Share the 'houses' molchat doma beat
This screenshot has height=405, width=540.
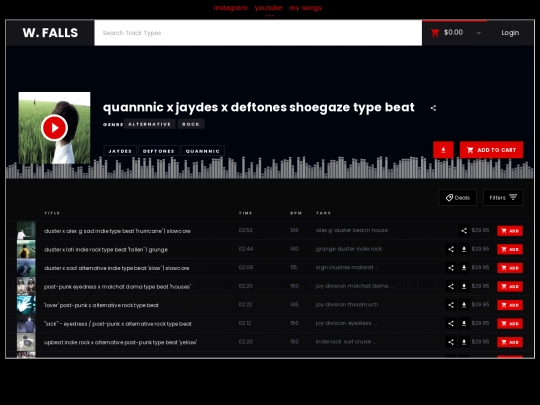(x=451, y=286)
